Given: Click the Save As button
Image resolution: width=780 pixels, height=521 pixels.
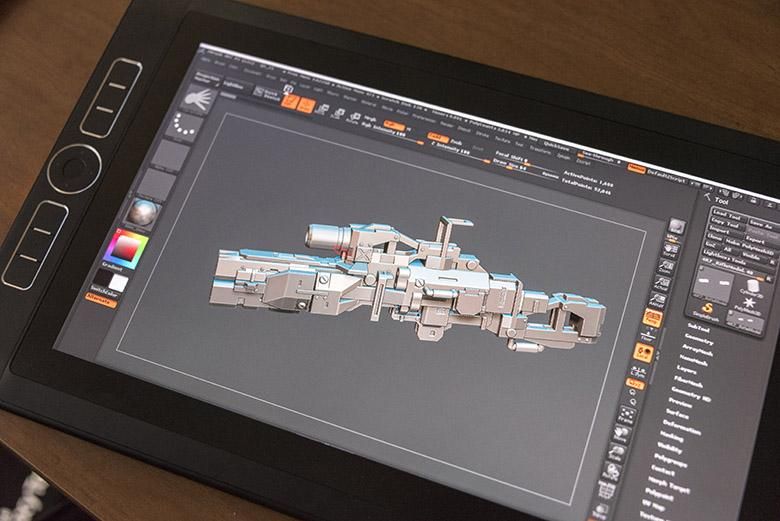Looking at the screenshot, I should point(762,224).
